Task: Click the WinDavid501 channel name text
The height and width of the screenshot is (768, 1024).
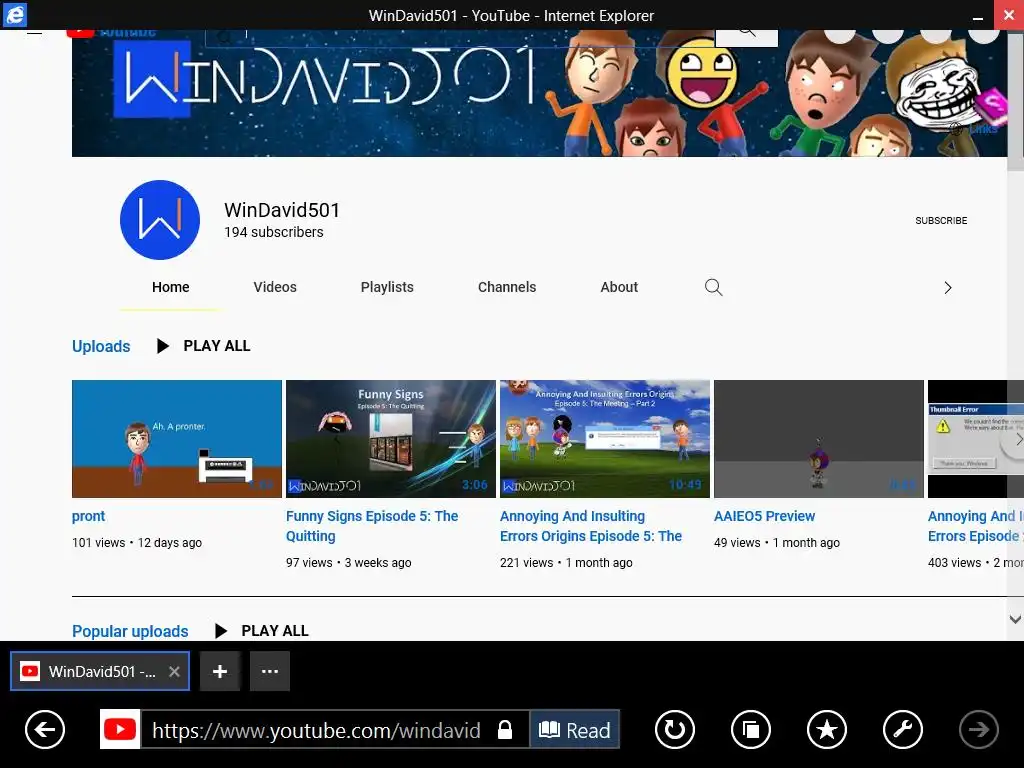Action: tap(282, 210)
